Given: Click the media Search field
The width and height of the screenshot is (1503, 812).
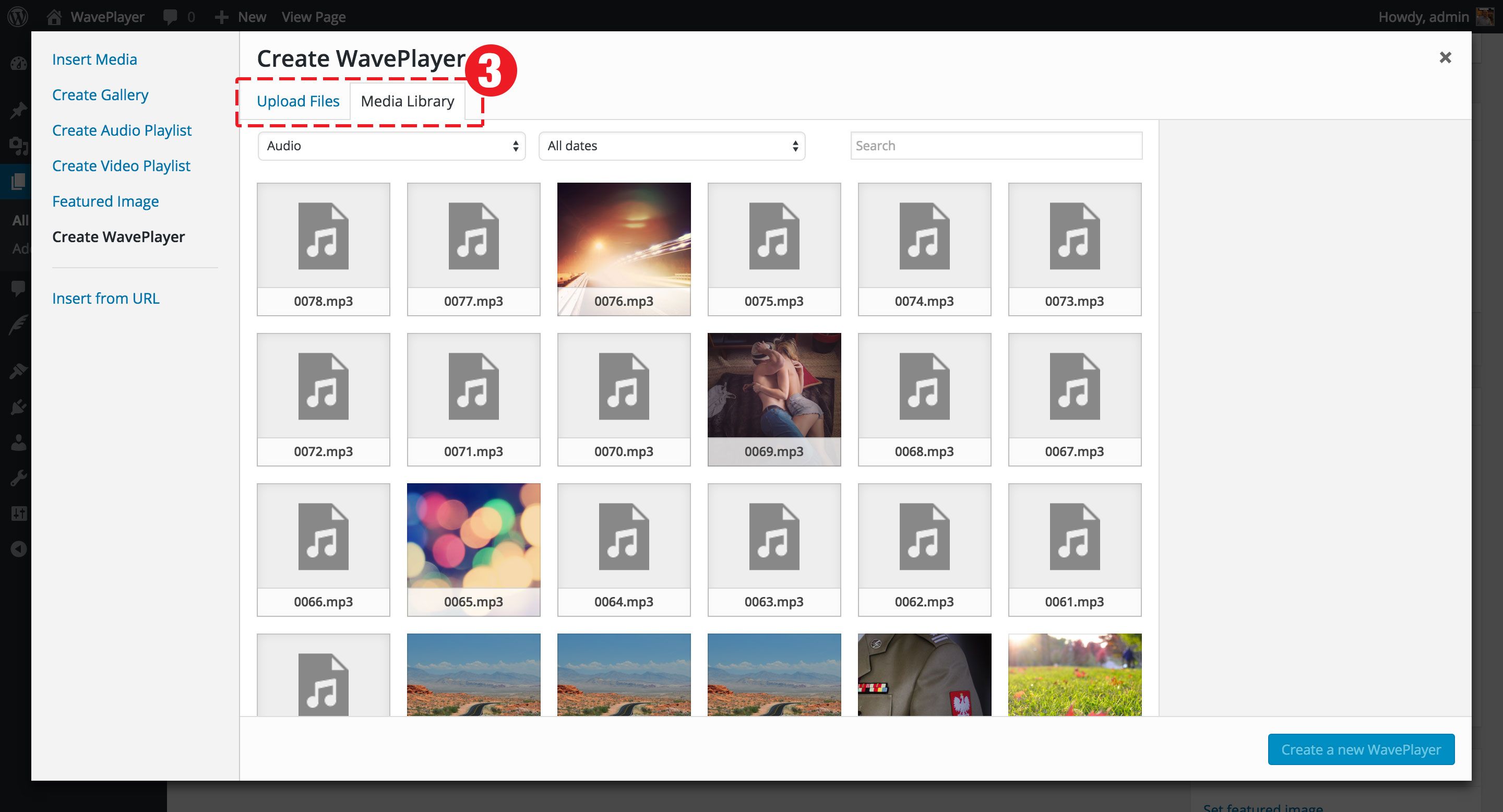Looking at the screenshot, I should tap(996, 146).
